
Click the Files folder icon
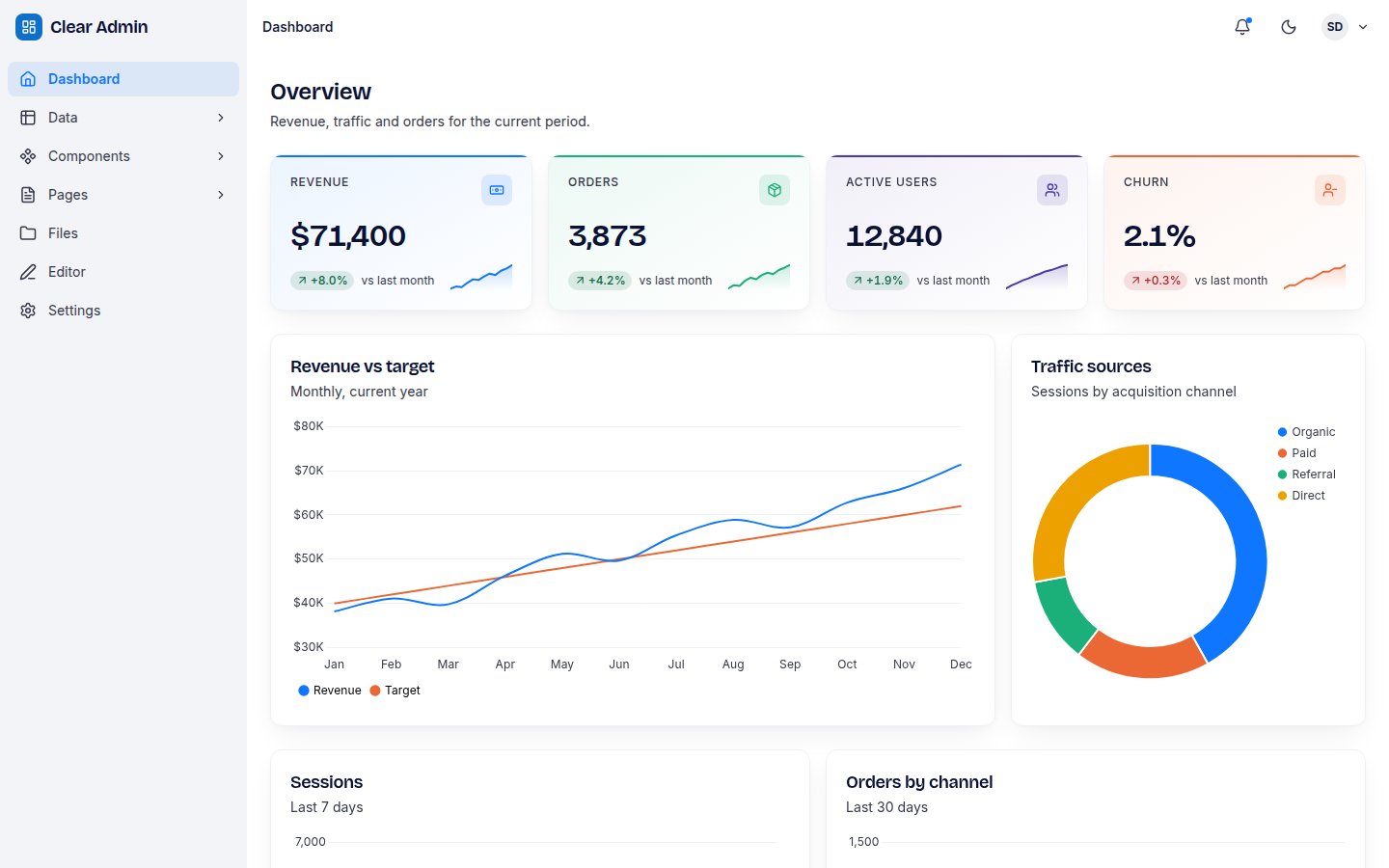pos(28,233)
